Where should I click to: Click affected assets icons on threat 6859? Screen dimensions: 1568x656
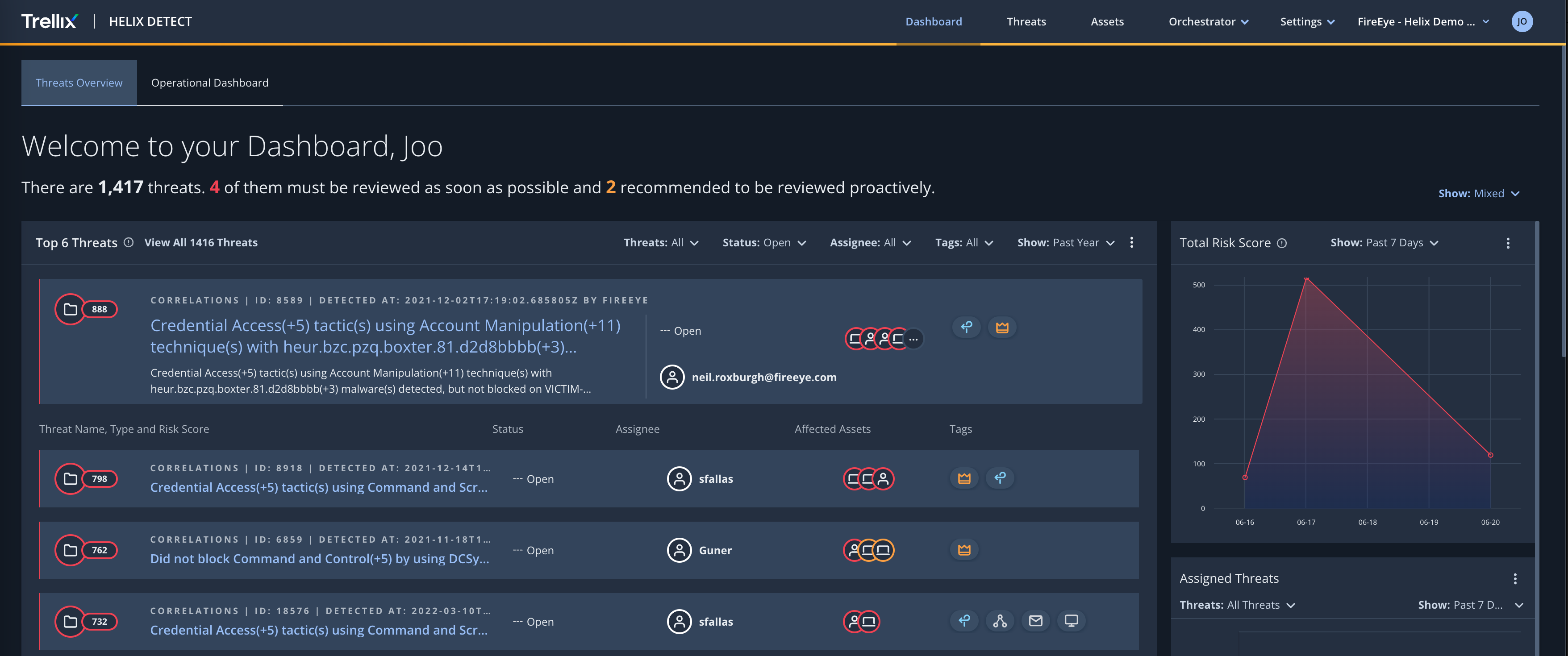[869, 550]
